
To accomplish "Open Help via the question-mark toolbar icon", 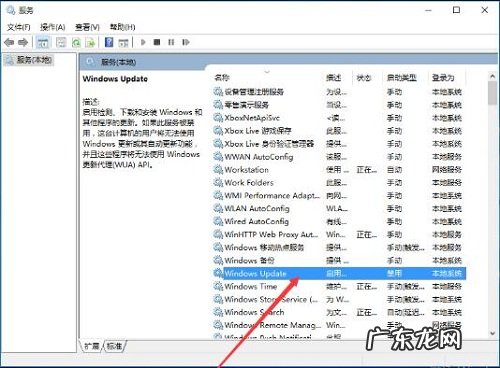I will 109,42.
